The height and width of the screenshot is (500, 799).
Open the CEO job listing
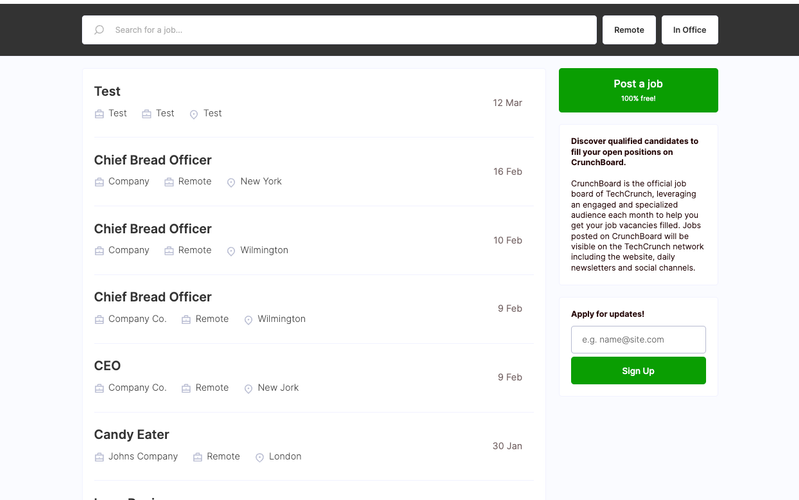click(107, 366)
